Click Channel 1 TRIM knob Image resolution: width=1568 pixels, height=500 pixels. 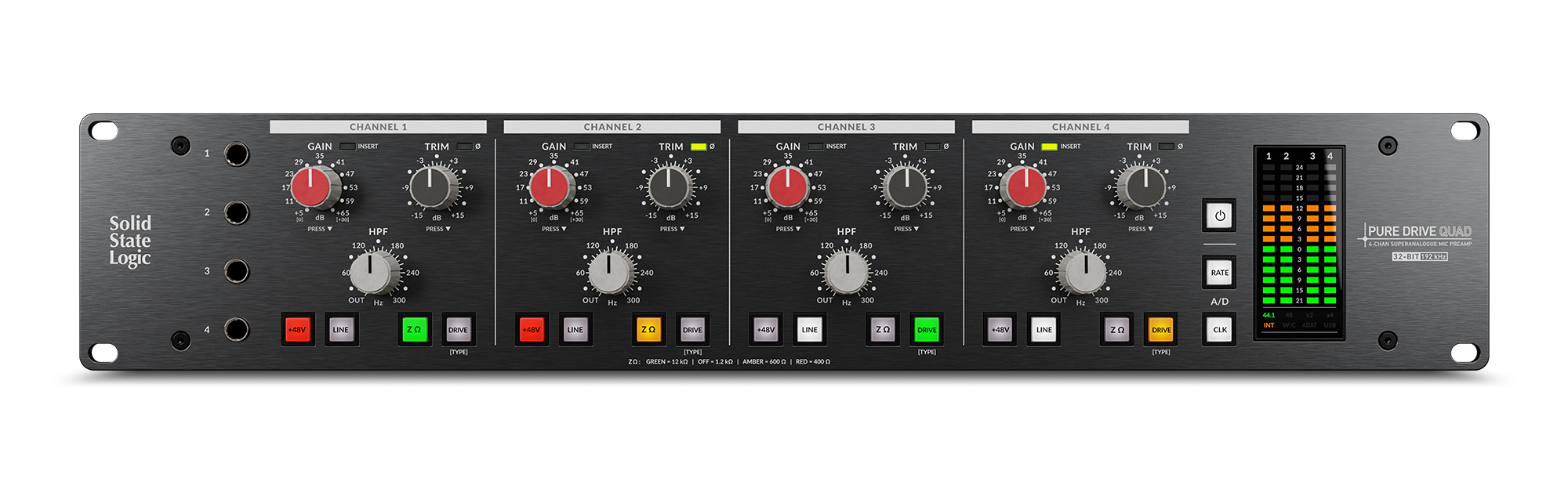[x=433, y=187]
